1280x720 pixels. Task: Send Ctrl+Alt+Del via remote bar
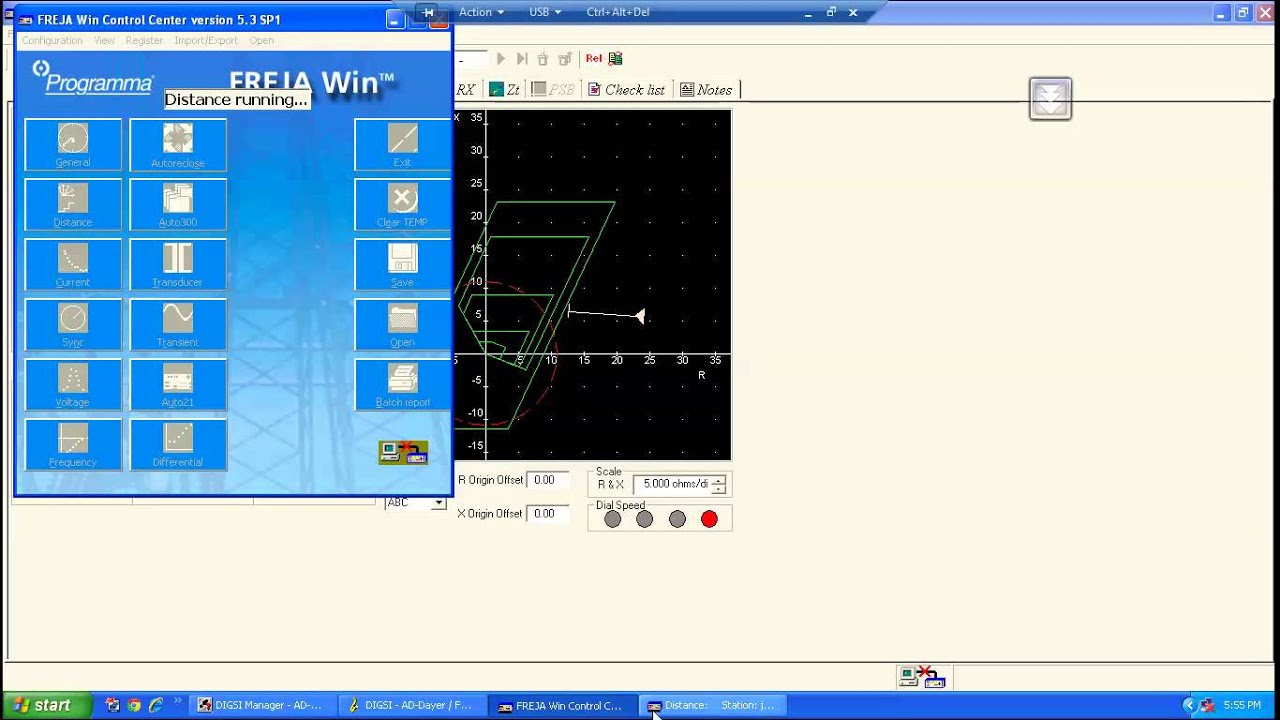618,12
